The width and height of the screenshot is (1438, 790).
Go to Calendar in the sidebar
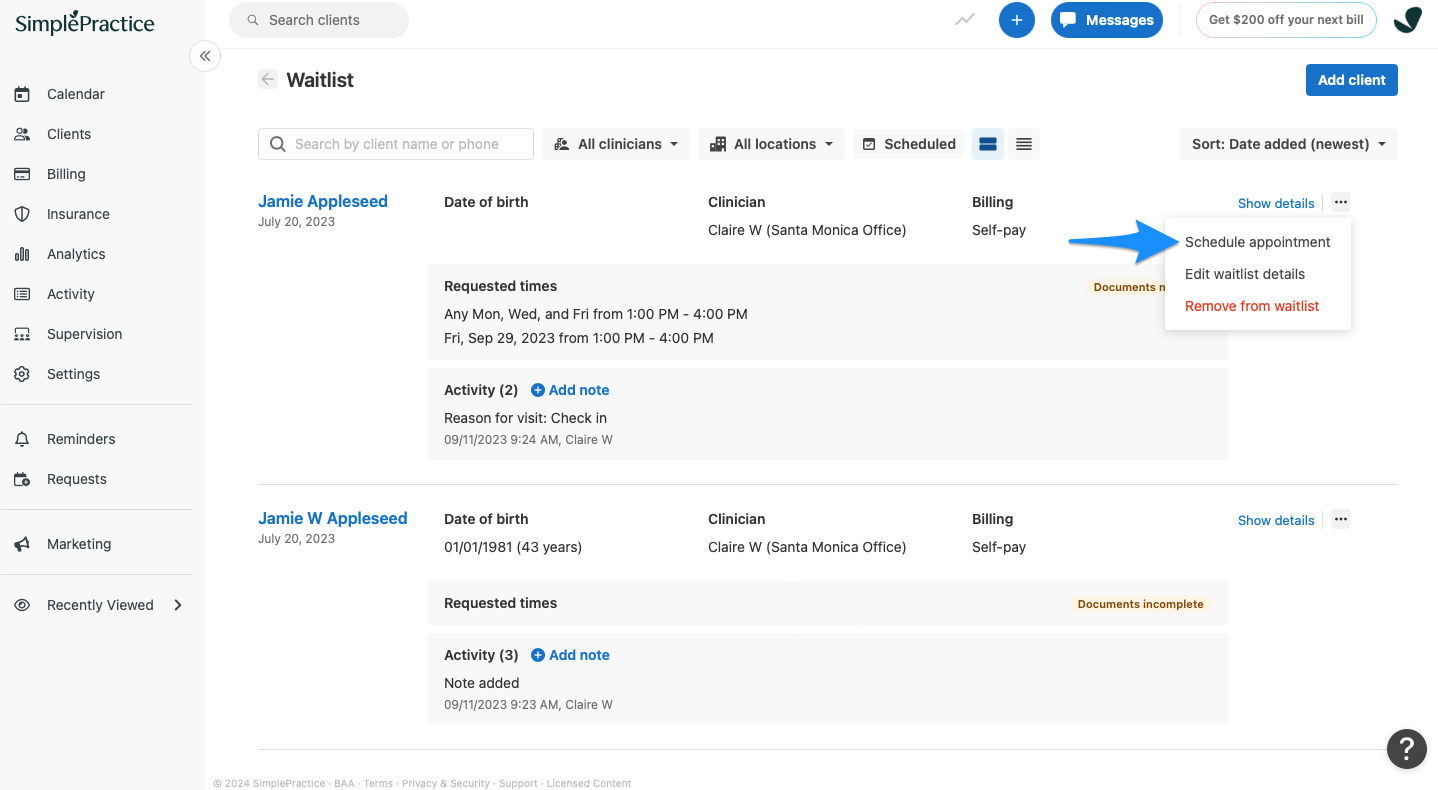(x=76, y=94)
